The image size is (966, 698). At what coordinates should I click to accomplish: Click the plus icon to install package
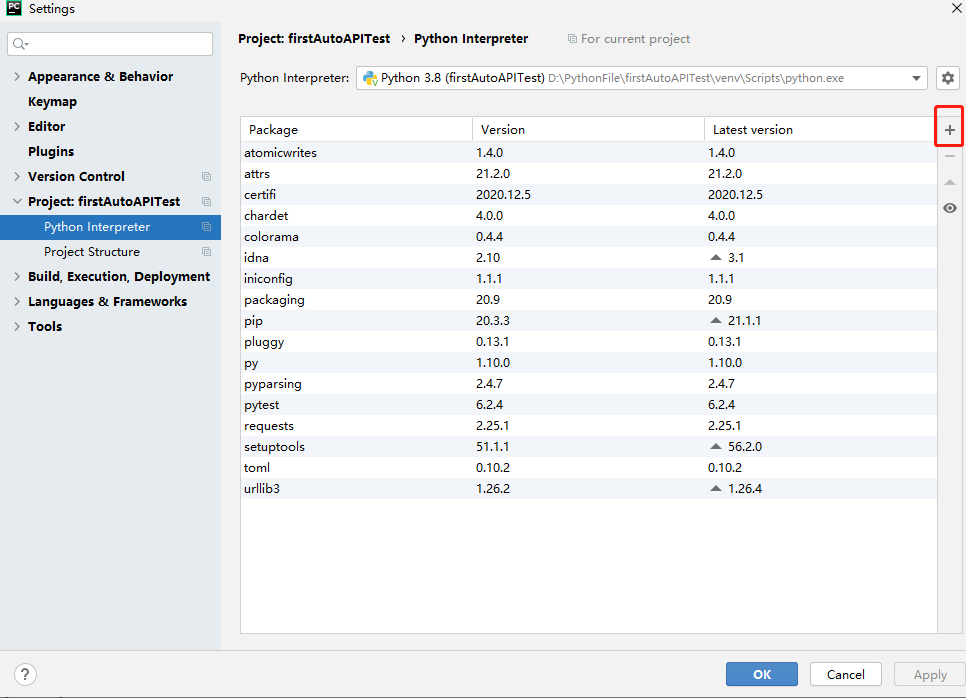(x=949, y=130)
